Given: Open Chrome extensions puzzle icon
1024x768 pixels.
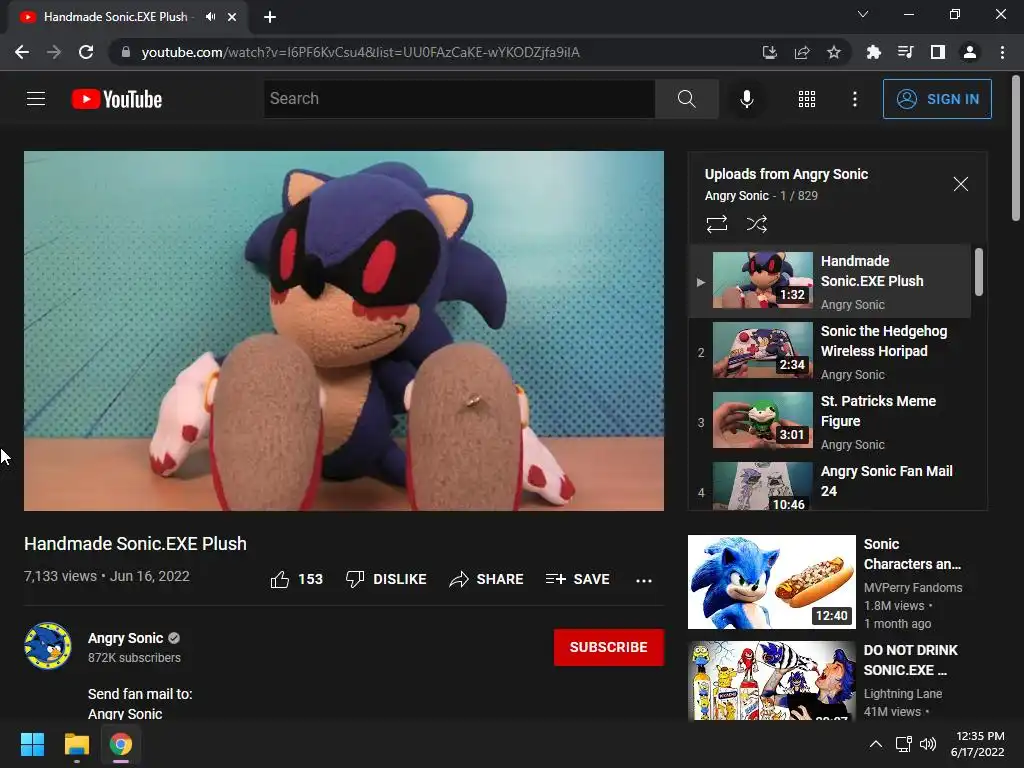Looking at the screenshot, I should [x=873, y=52].
